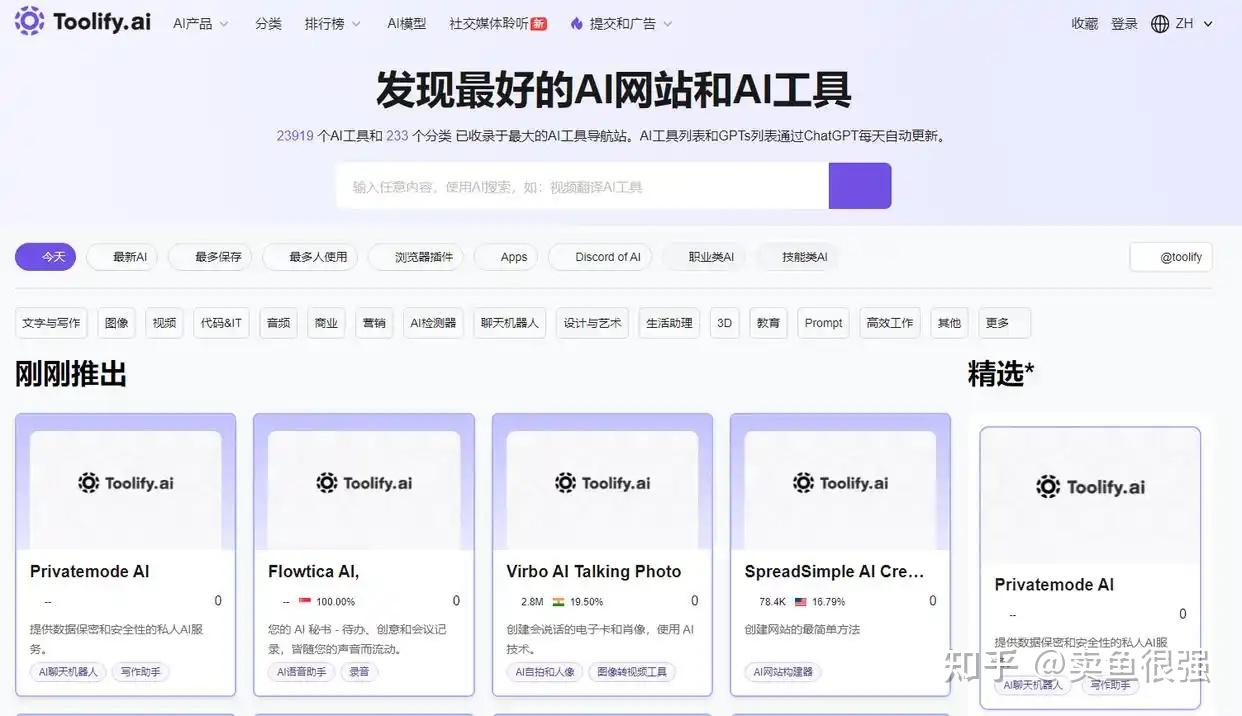Select the 最多人使用 filter tab
The image size is (1242, 716).
point(310,257)
